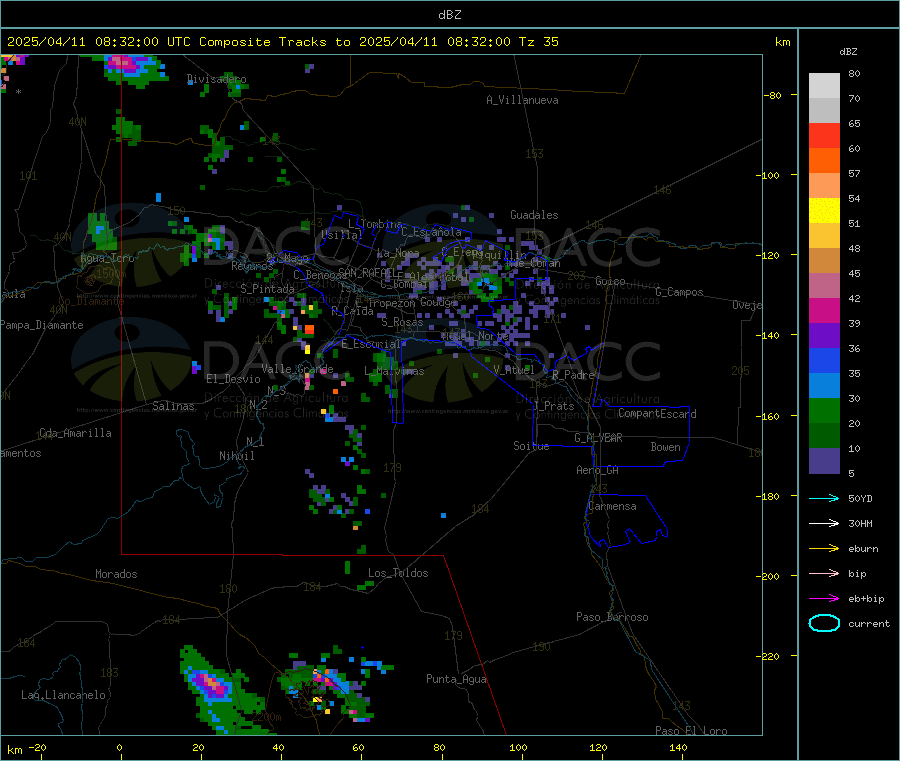Screen dimensions: 900x761
Task: Click the 'Guadales' map label
Action: click(x=534, y=215)
